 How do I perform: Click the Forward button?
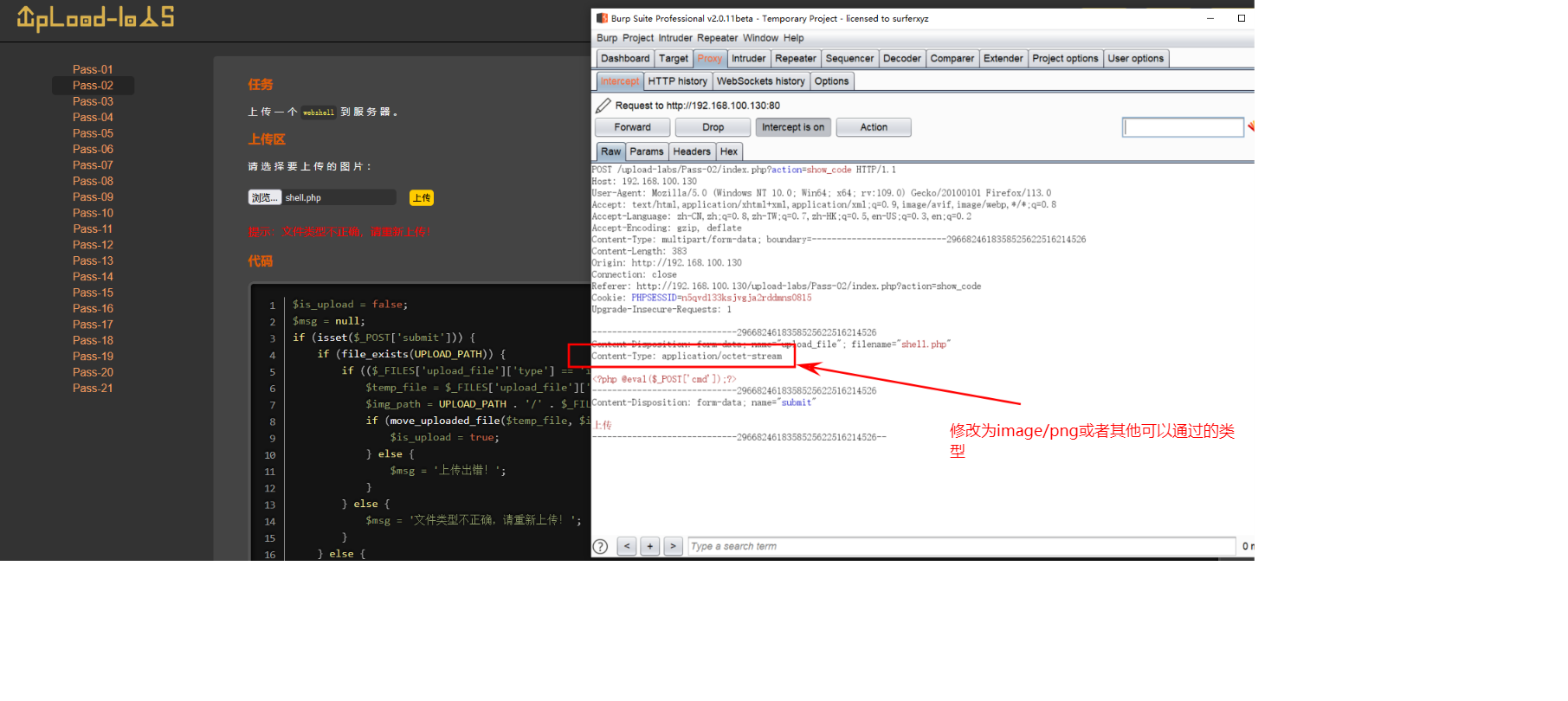click(632, 127)
